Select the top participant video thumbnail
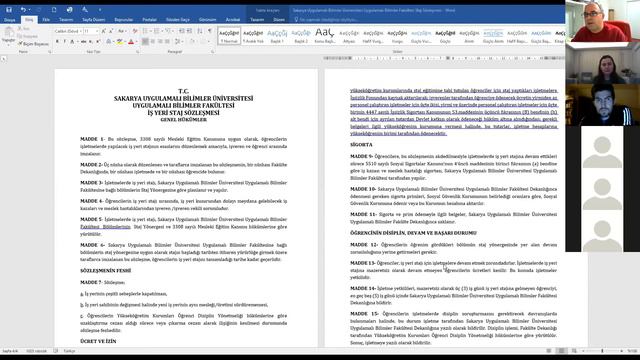Image resolution: width=640 pixels, height=360 pixels. (x=602, y=21)
